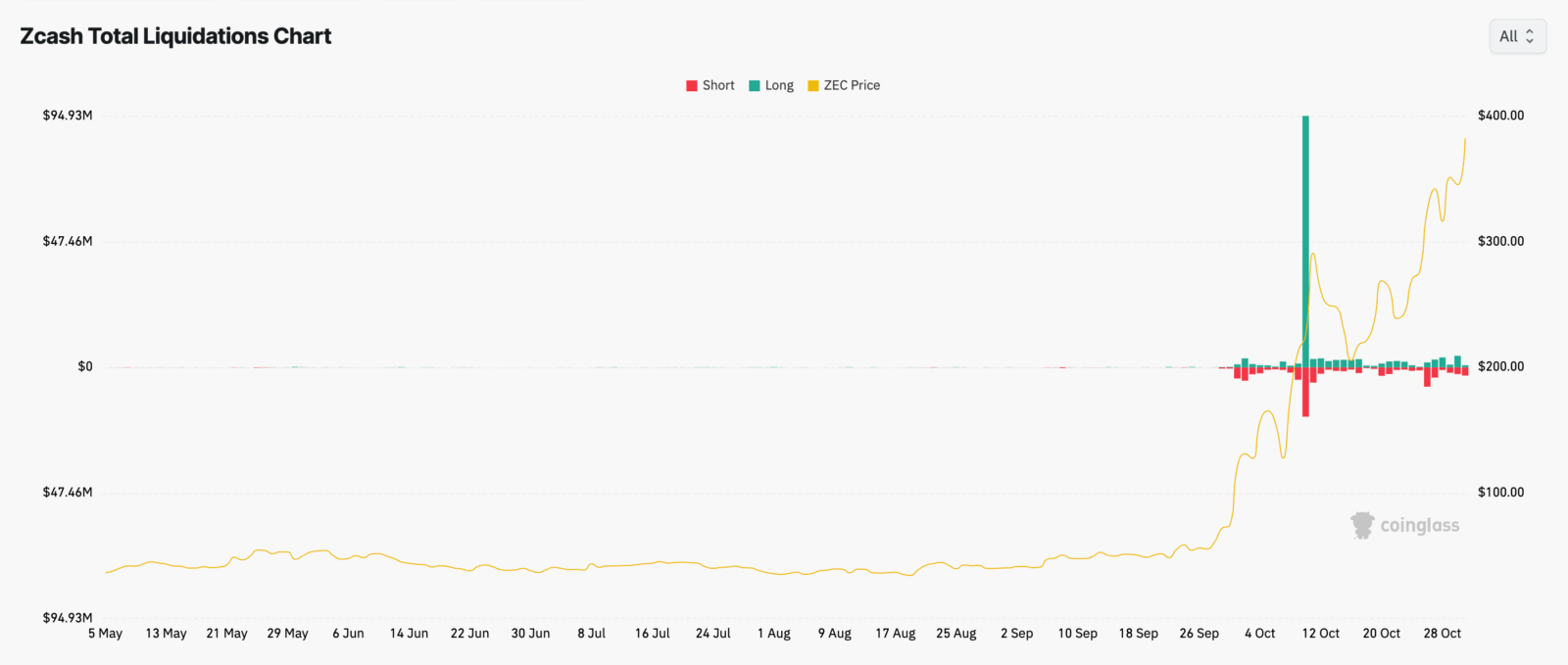Click the up-down chevron inside the All selector
This screenshot has width=1568, height=665.
(1530, 36)
